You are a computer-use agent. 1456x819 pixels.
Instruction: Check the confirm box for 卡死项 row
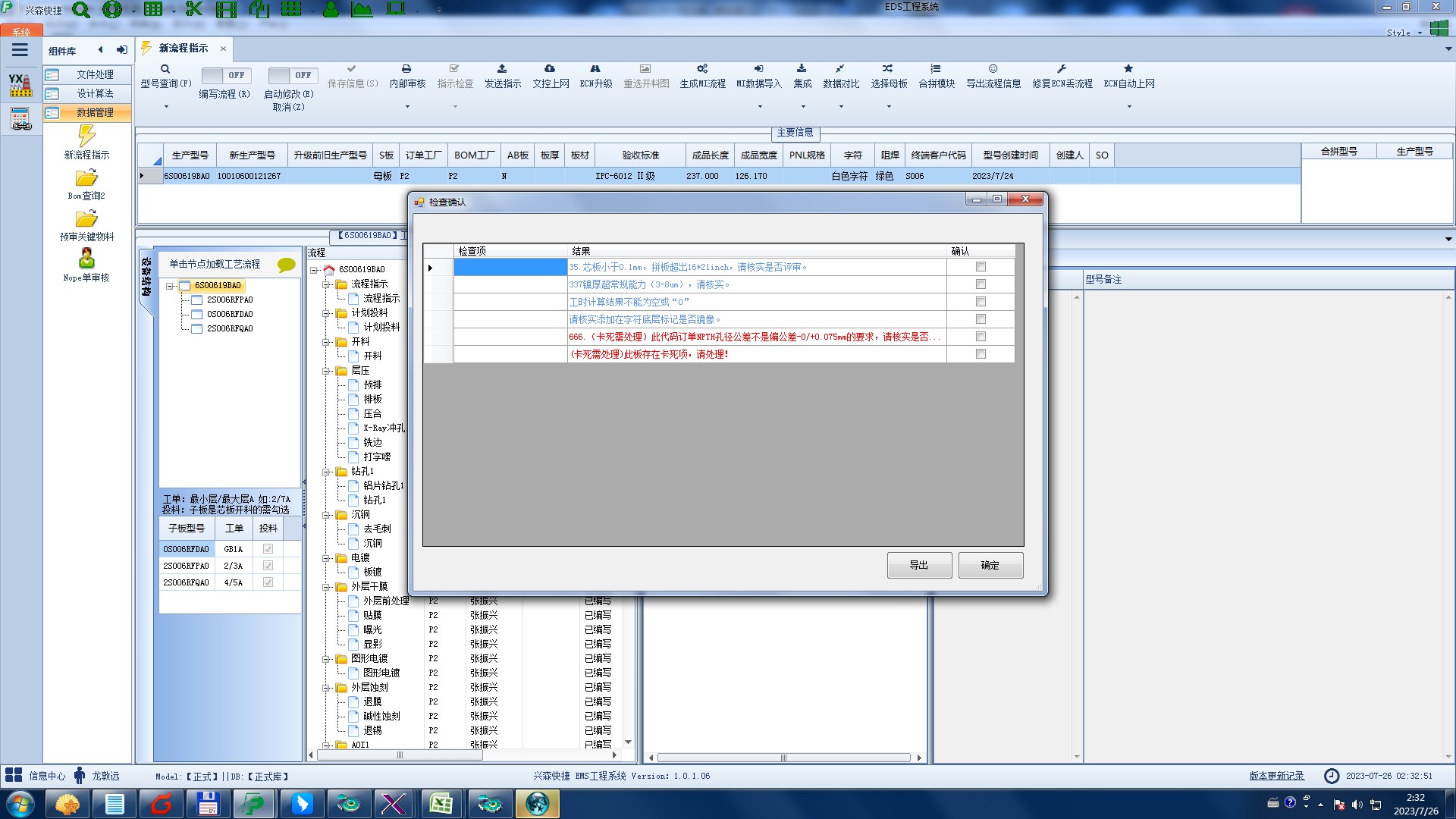click(981, 354)
